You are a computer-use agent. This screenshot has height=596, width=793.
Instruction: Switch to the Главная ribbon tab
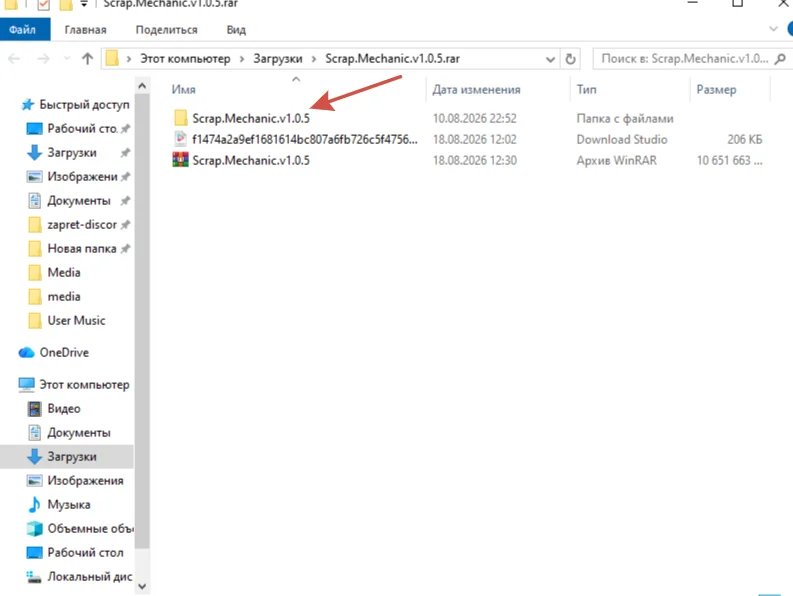point(85,30)
